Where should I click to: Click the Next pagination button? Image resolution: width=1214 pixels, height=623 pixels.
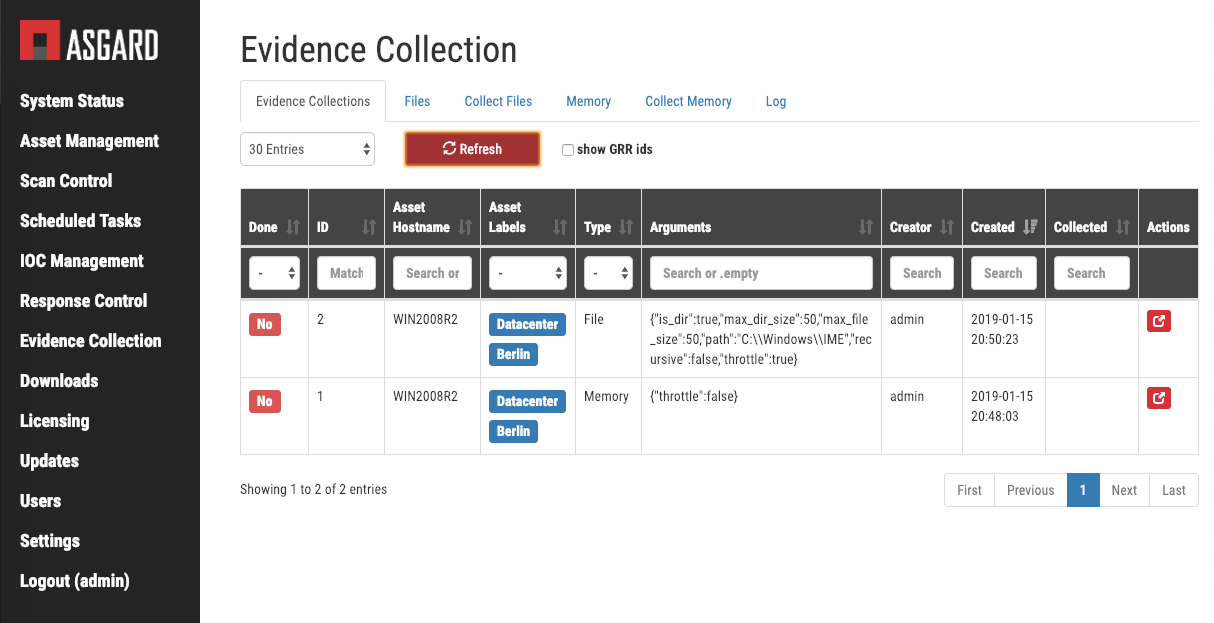[1124, 490]
